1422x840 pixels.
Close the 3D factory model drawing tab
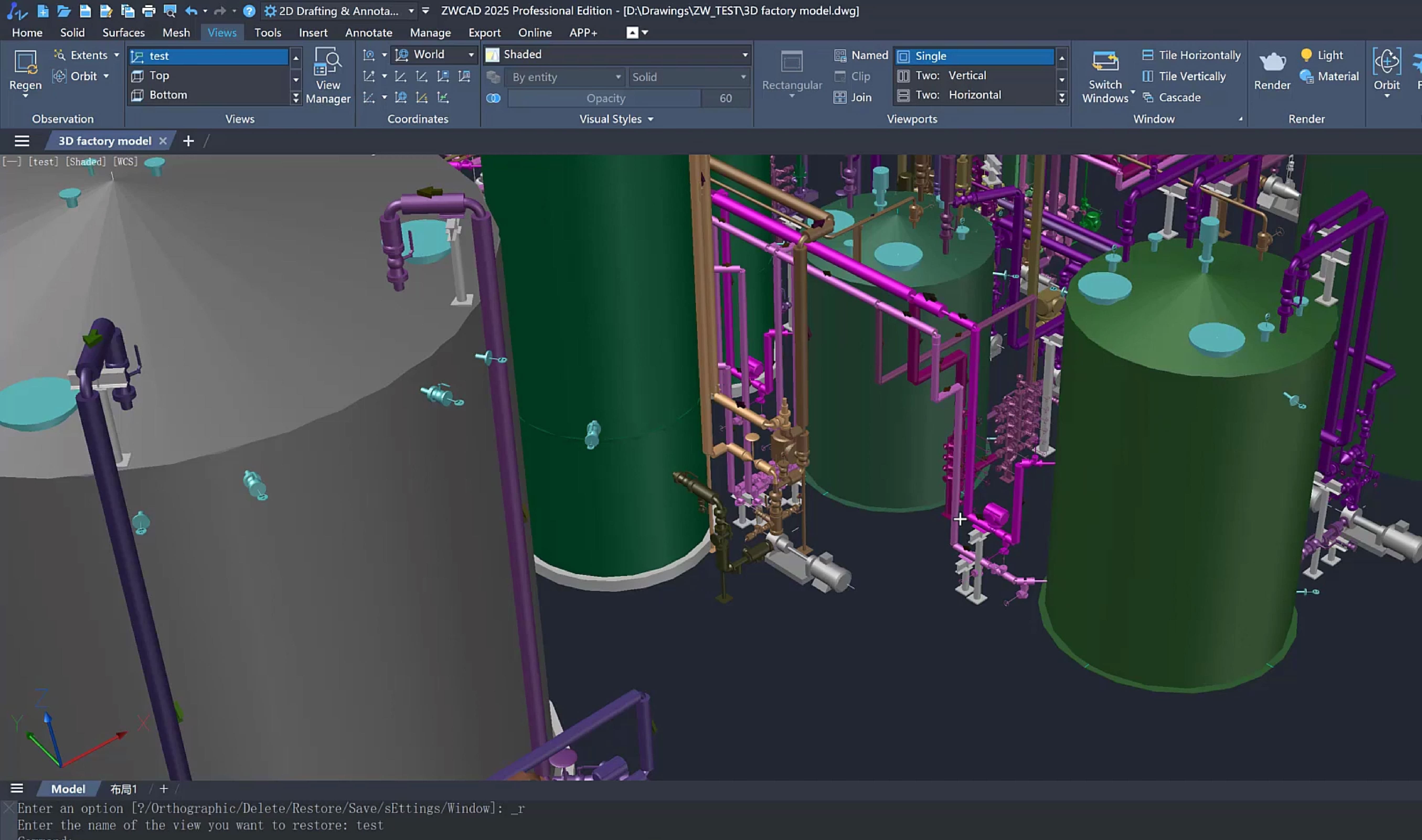[163, 141]
